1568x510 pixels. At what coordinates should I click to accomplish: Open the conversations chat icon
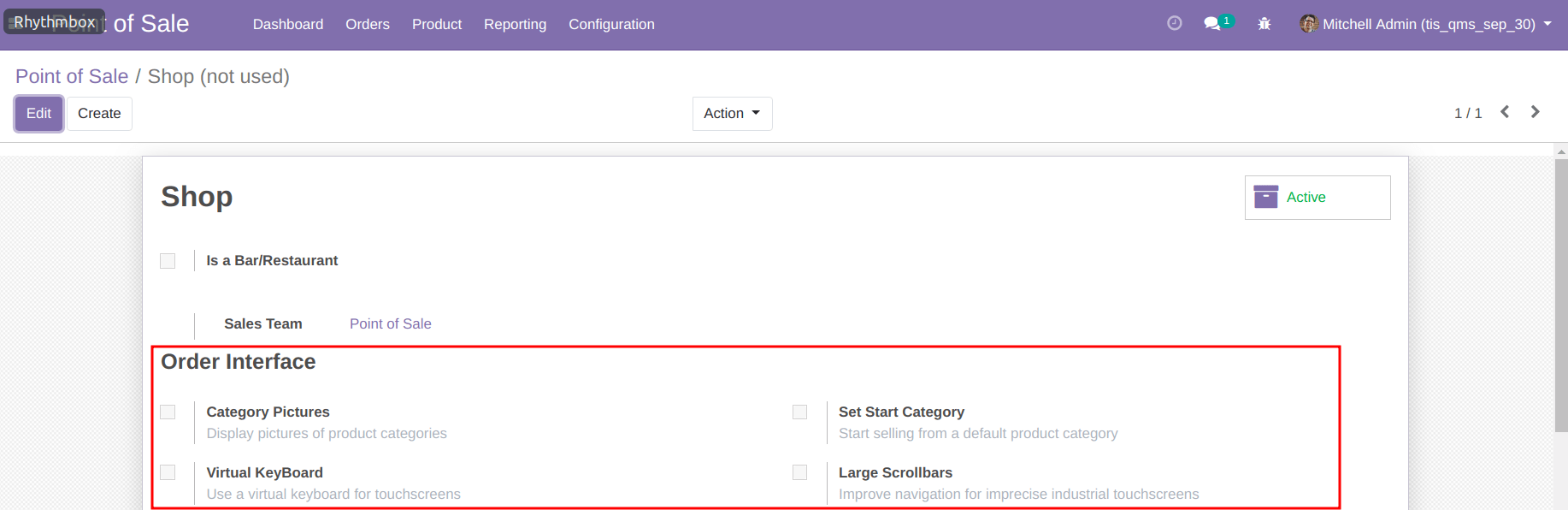1212,24
